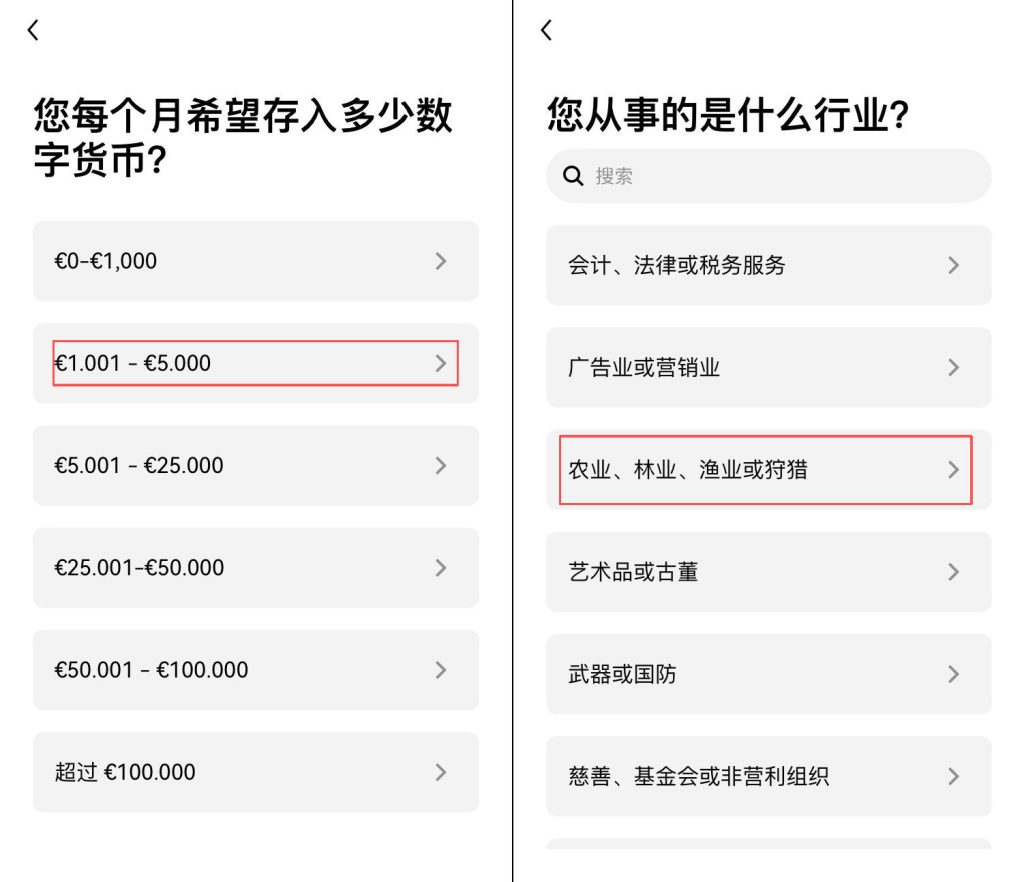The height and width of the screenshot is (882, 1024).
Task: Select the €5.001 - €25.000 range
Action: [255, 465]
